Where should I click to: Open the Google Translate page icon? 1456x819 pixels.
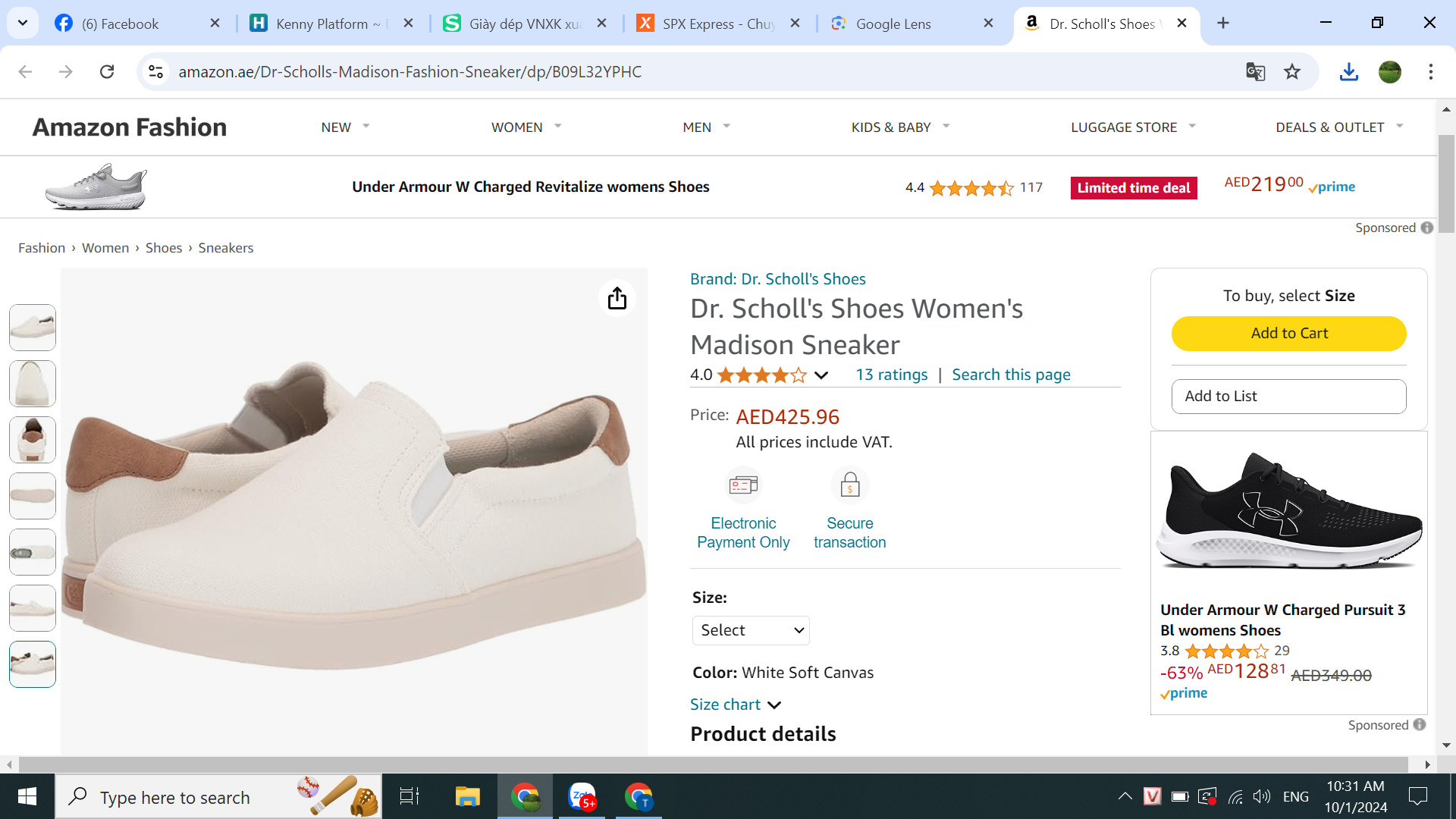(x=1255, y=72)
